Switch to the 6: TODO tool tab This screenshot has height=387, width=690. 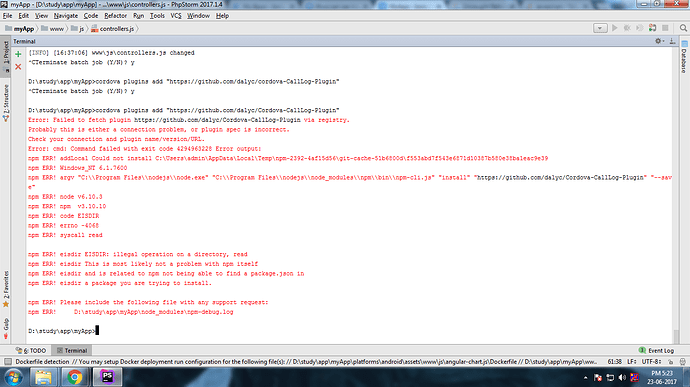[x=31, y=350]
